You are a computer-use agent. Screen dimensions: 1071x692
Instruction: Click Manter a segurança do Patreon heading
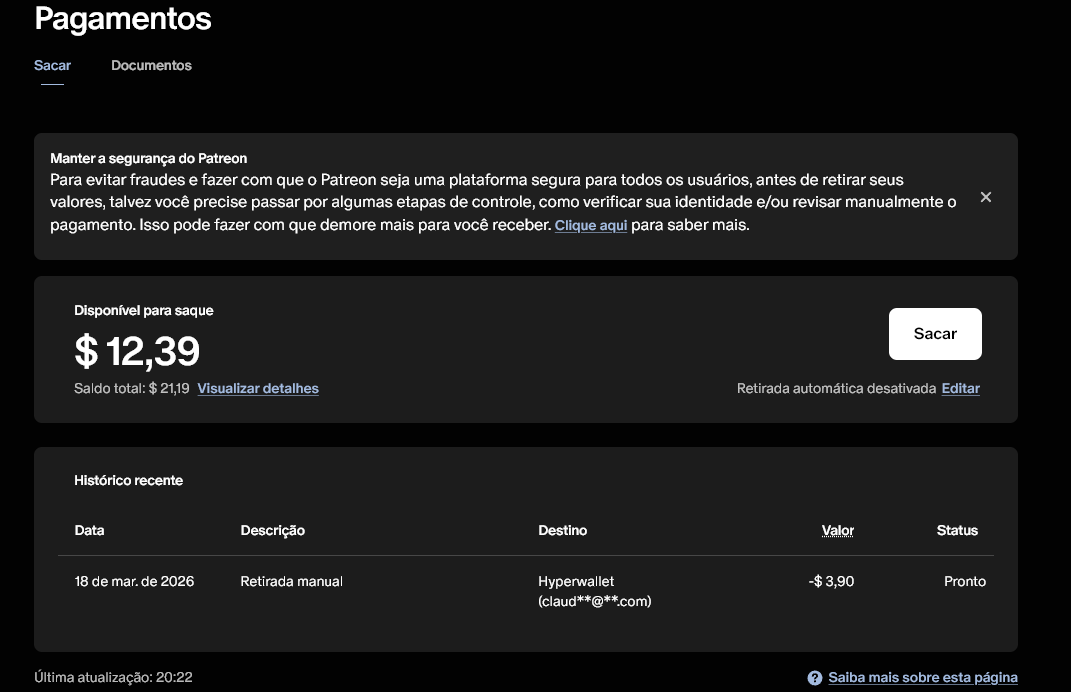pyautogui.click(x=148, y=158)
